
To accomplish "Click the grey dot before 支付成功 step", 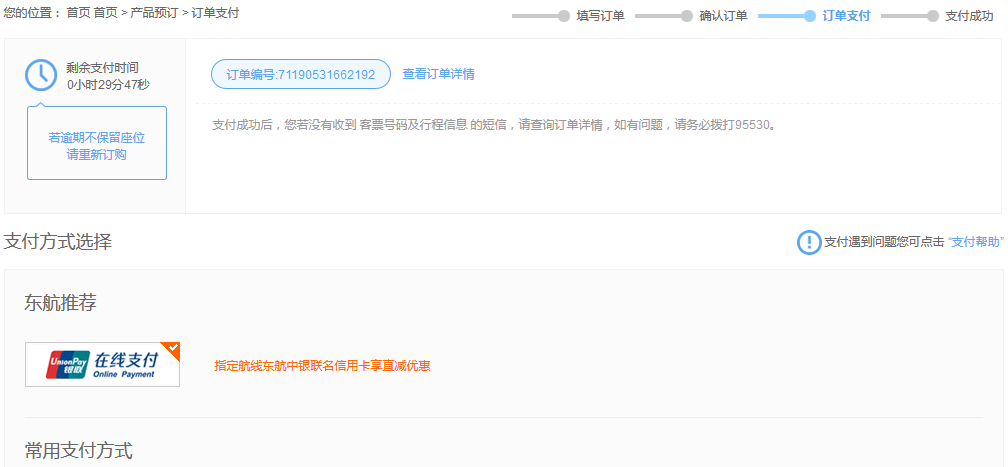I will [x=933, y=16].
